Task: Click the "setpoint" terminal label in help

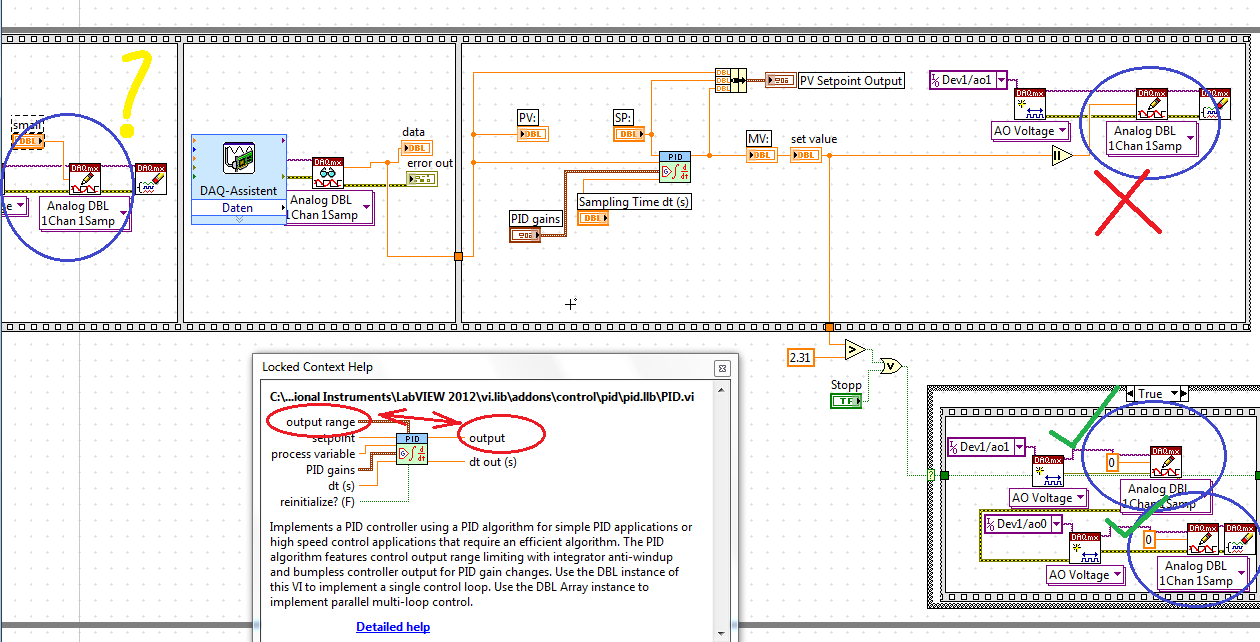Action: [x=333, y=438]
